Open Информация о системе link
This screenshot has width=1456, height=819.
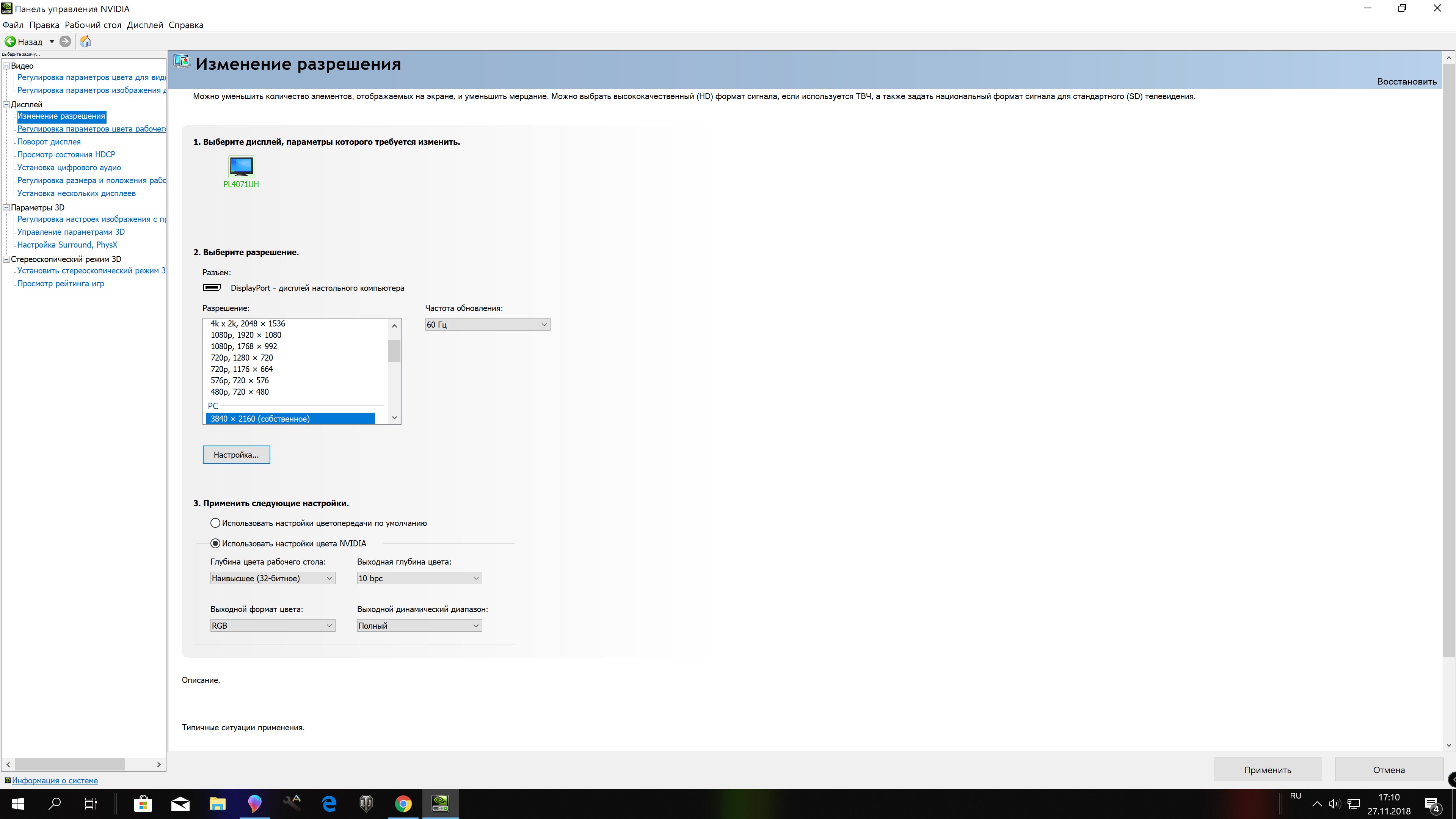click(x=55, y=781)
